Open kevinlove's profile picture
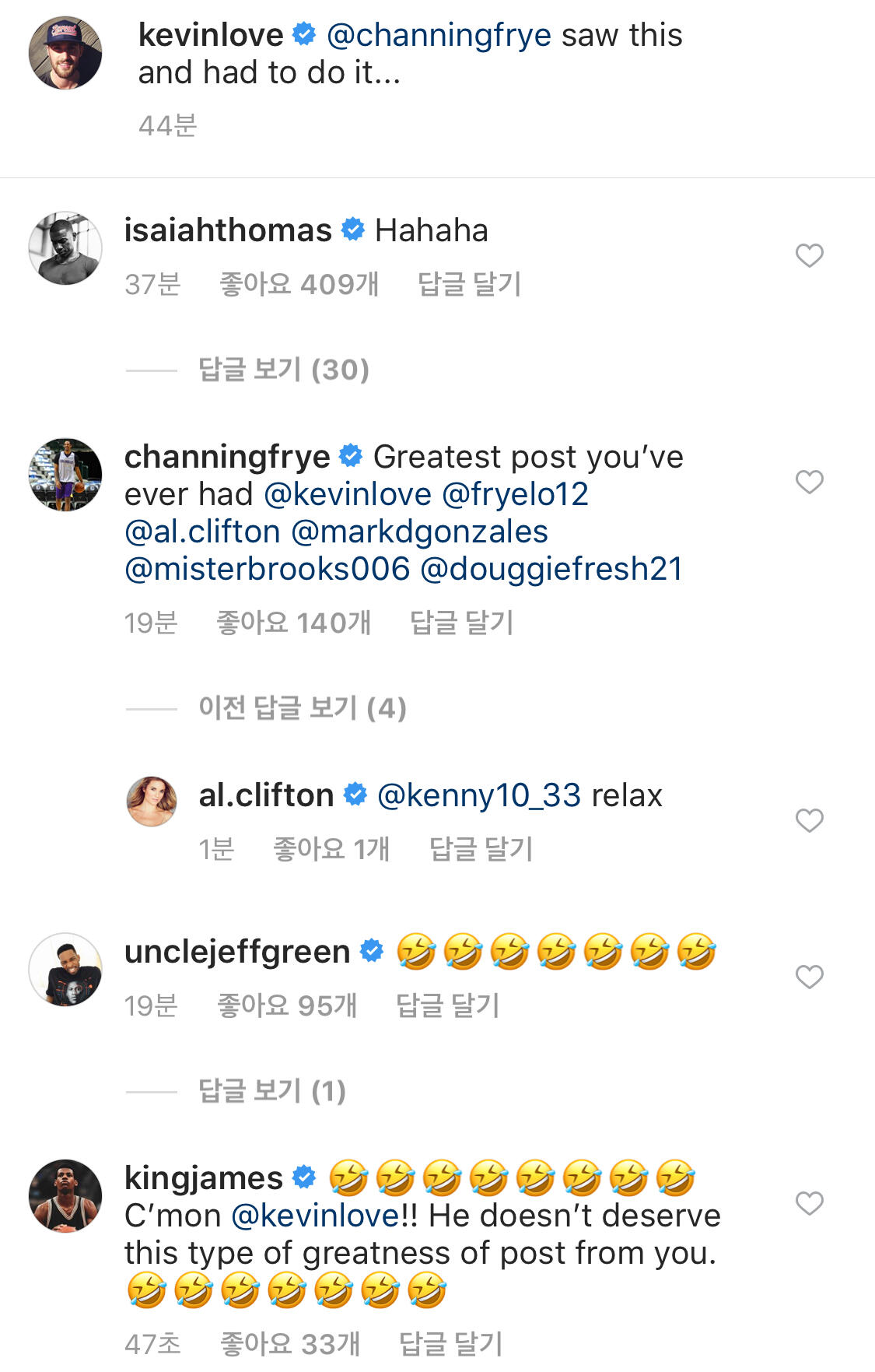The image size is (875, 1372). 65,53
